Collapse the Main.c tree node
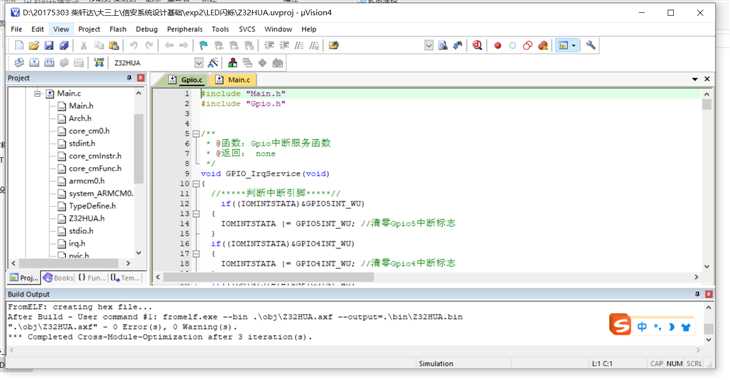Screen dimensions: 730x380 pyautogui.click(x=37, y=94)
